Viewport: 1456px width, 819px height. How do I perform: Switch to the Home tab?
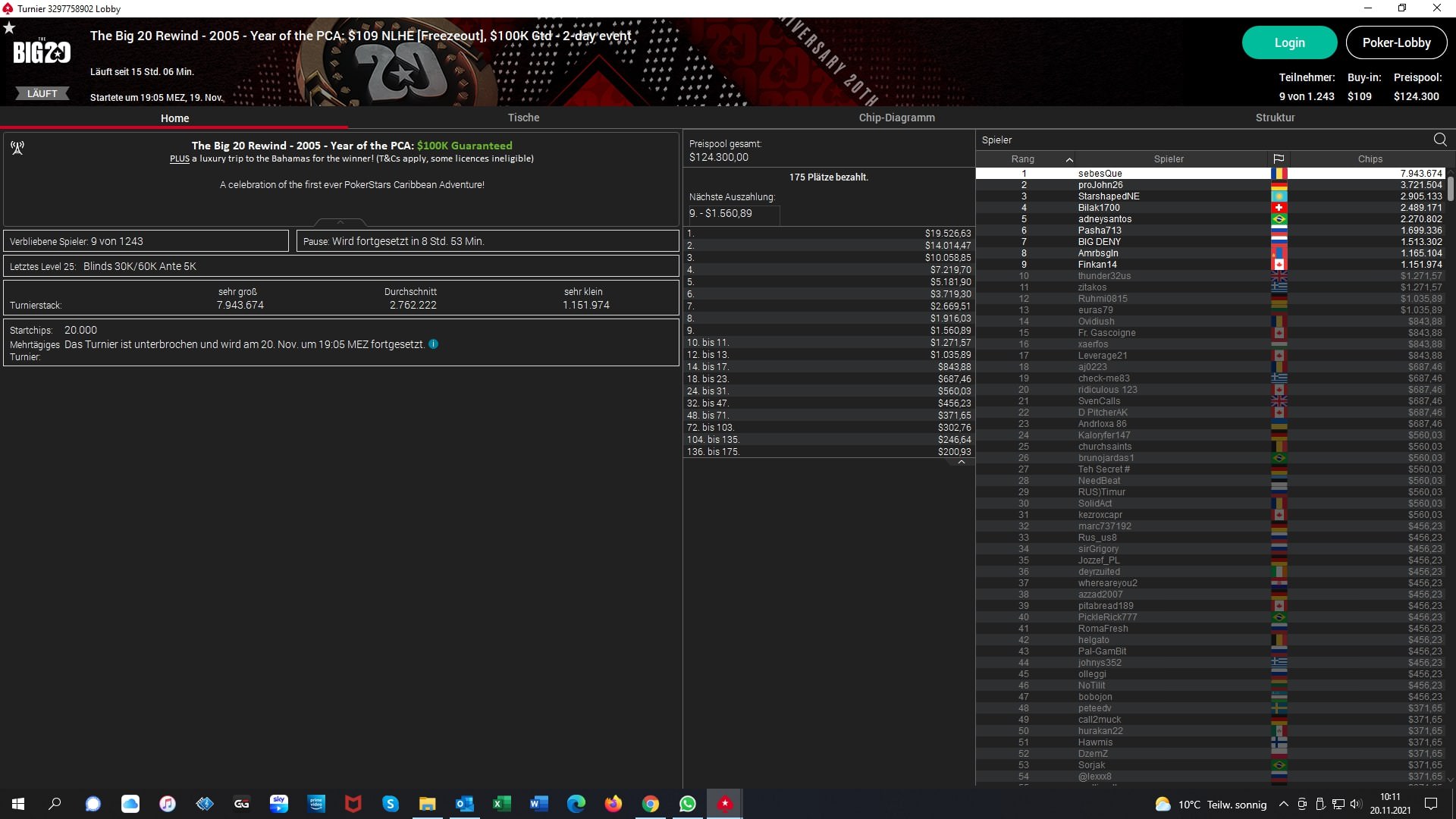[x=174, y=118]
